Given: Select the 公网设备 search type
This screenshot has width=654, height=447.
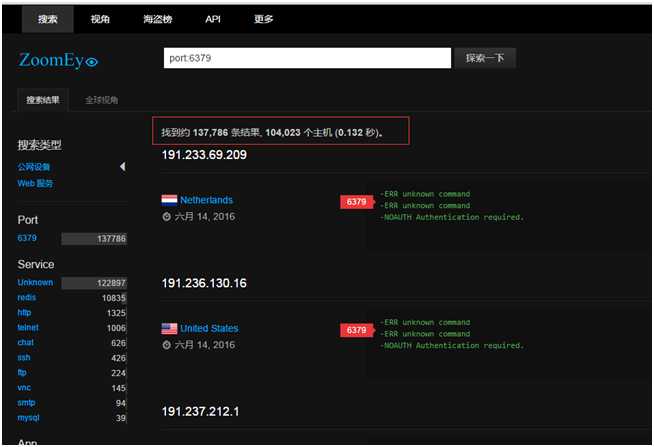Looking at the screenshot, I should [x=34, y=167].
